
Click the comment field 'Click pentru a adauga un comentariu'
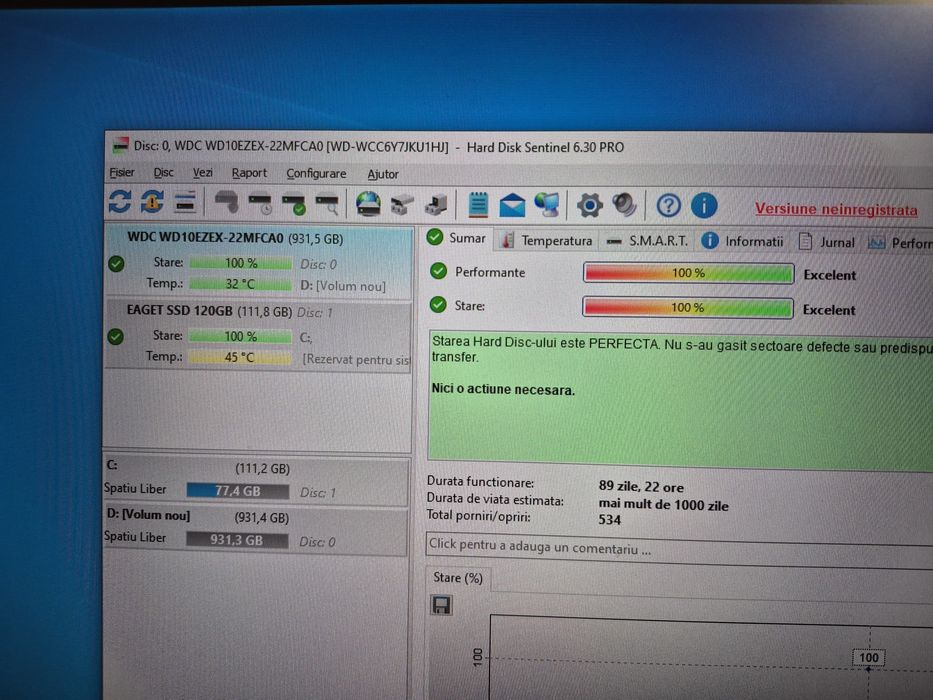click(679, 549)
